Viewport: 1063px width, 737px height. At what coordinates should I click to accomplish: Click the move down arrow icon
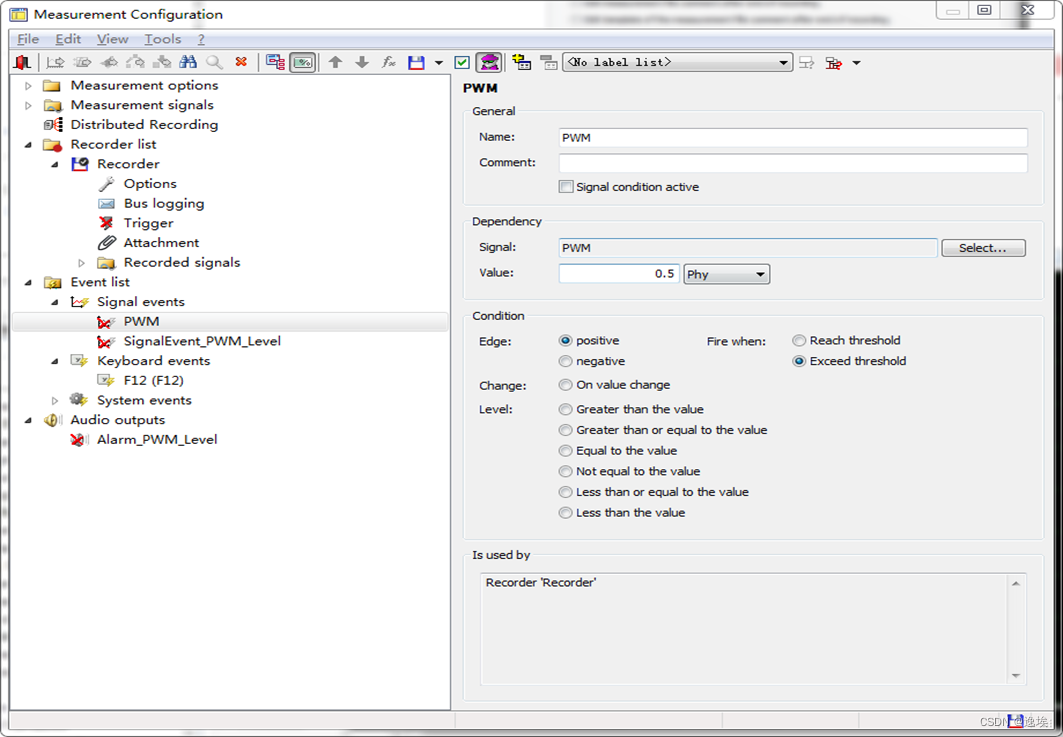[362, 62]
